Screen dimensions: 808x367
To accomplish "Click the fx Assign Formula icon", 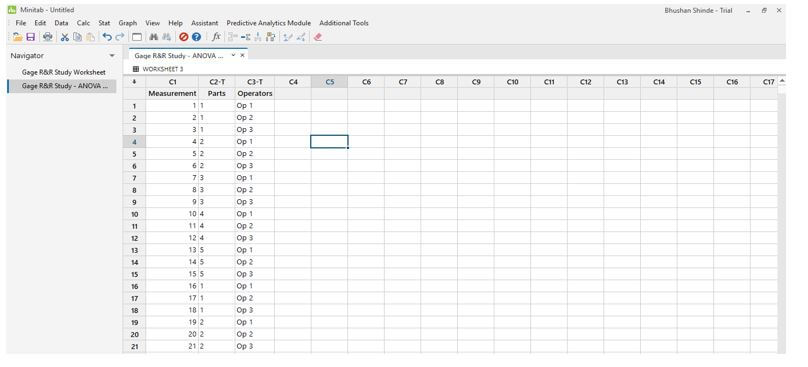I will (216, 37).
